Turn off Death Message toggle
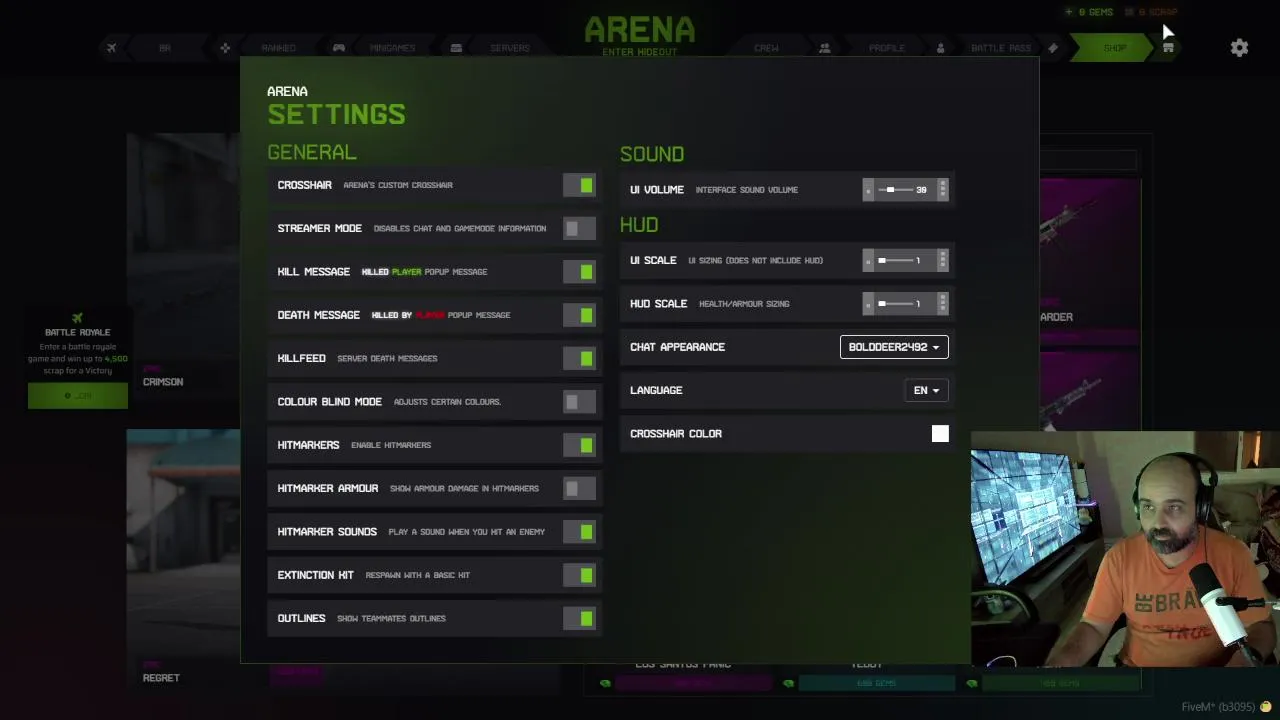Image resolution: width=1280 pixels, height=720 pixels. coord(579,315)
